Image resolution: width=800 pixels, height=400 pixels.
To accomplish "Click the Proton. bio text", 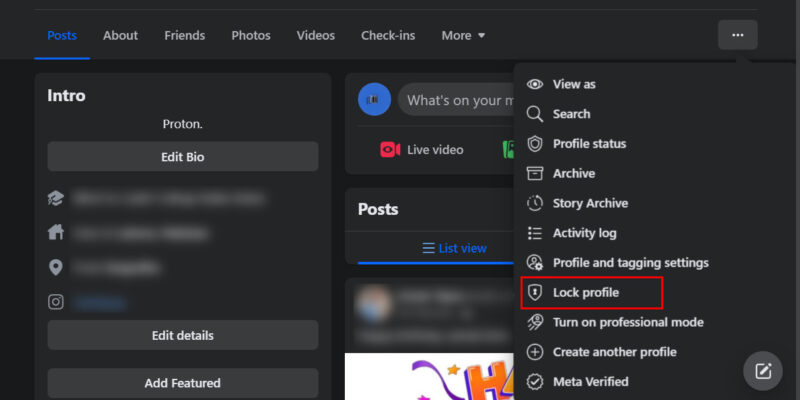I will (183, 124).
